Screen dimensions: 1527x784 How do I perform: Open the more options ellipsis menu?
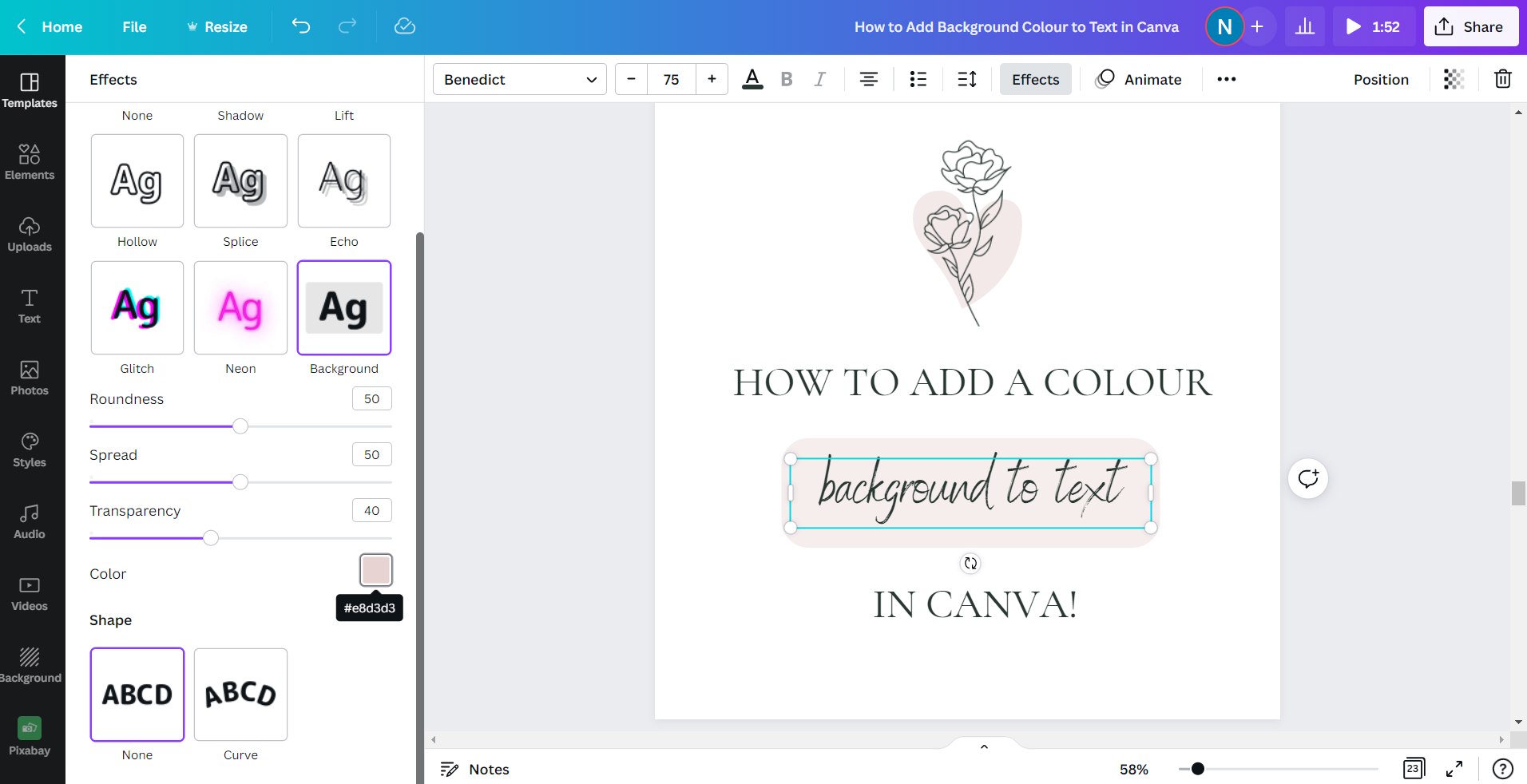click(1227, 79)
